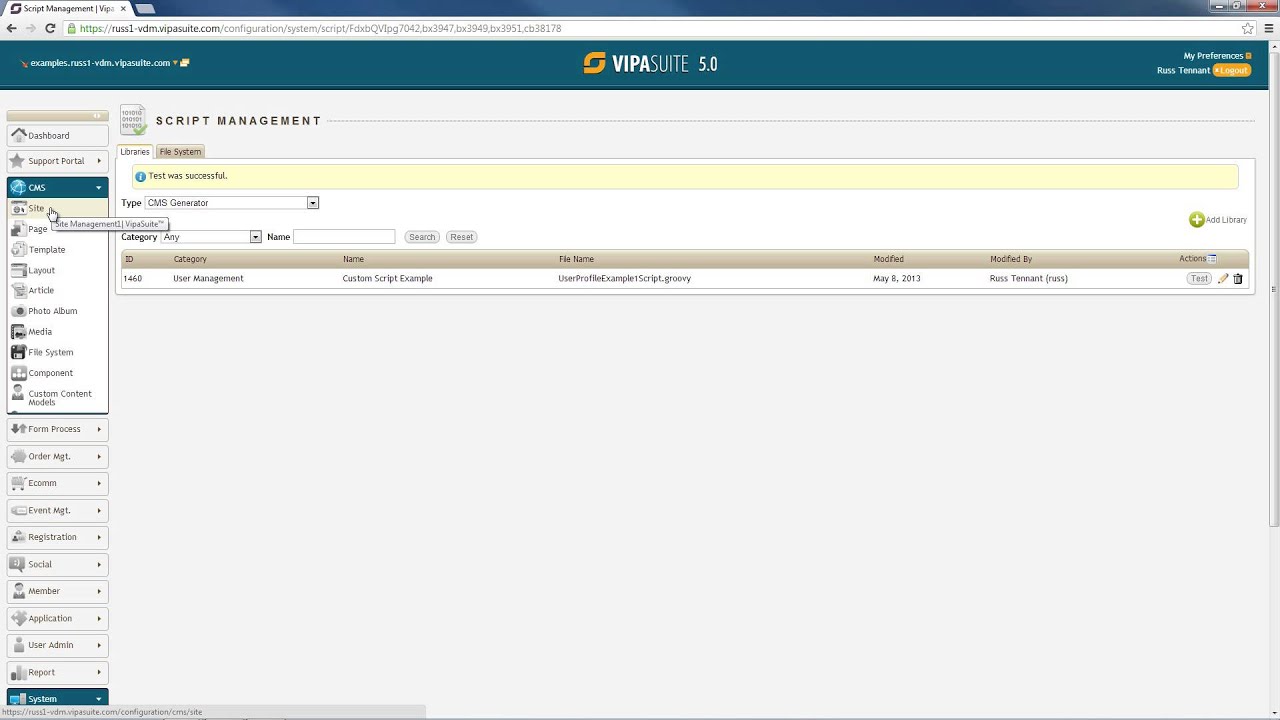Click the 'UserProfileExample1Script.groovy' file name cell
The width and height of the screenshot is (1280, 720).
click(x=624, y=279)
